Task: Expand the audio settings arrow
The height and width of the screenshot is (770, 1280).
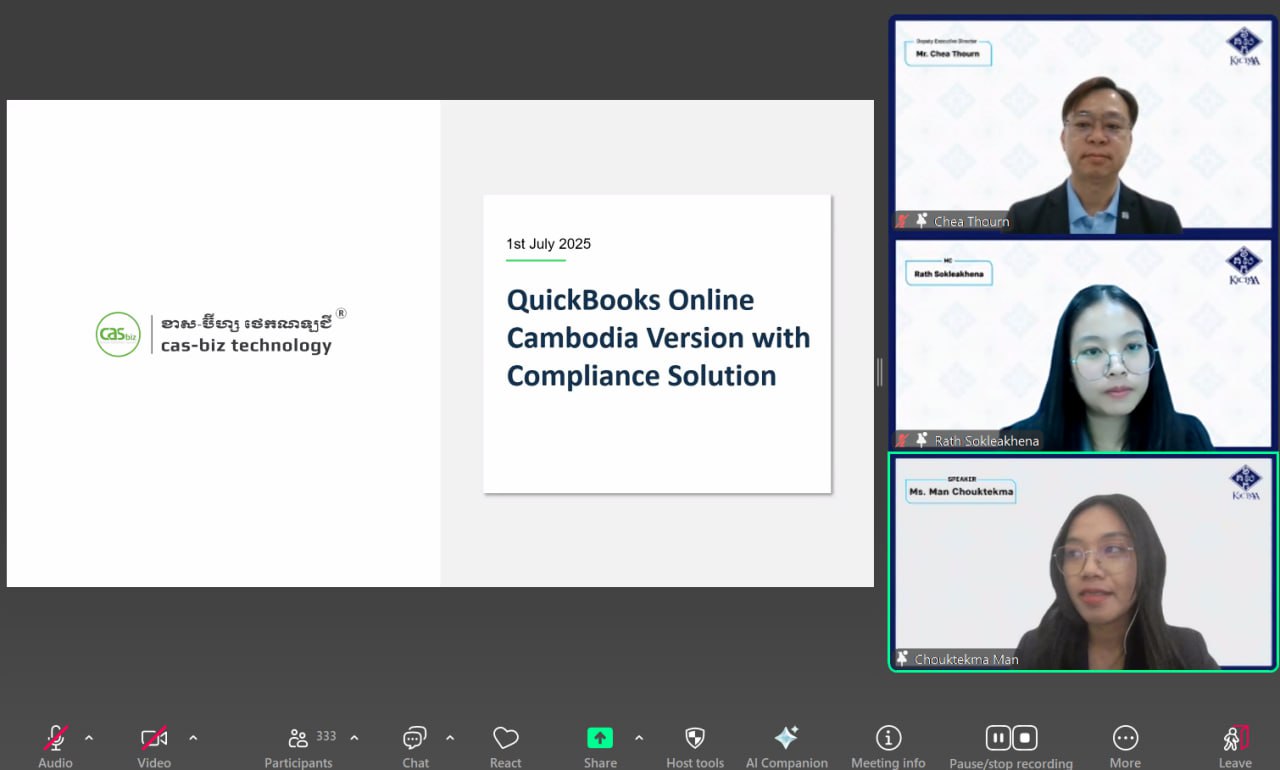Action: point(89,738)
